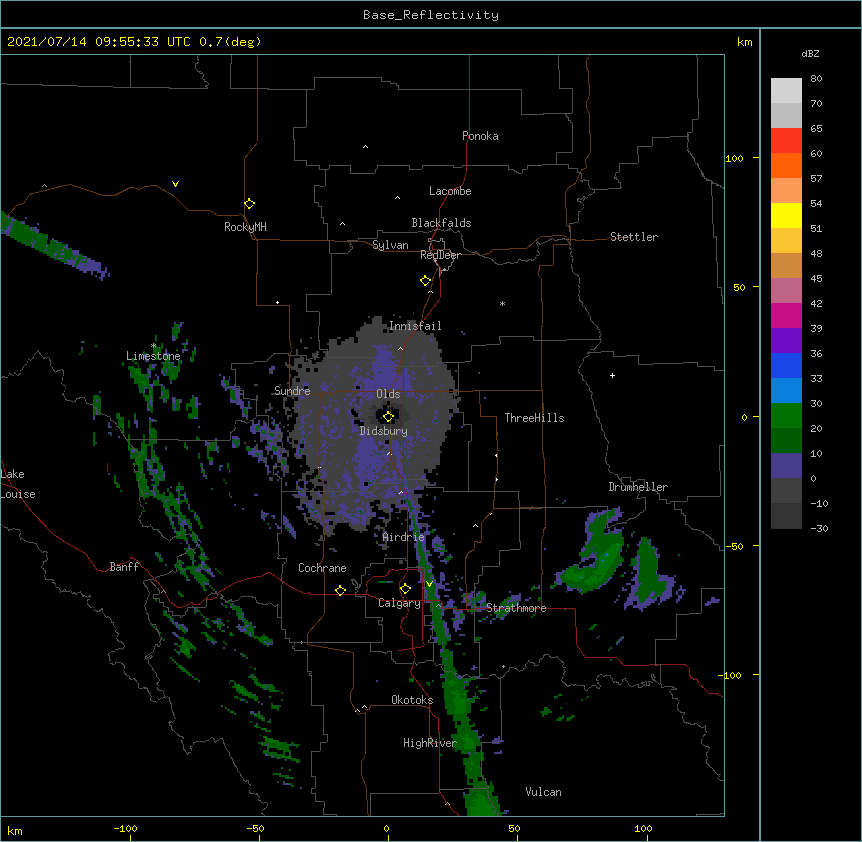Click the Okotoks city label
Image resolution: width=862 pixels, height=842 pixels.
pos(412,700)
